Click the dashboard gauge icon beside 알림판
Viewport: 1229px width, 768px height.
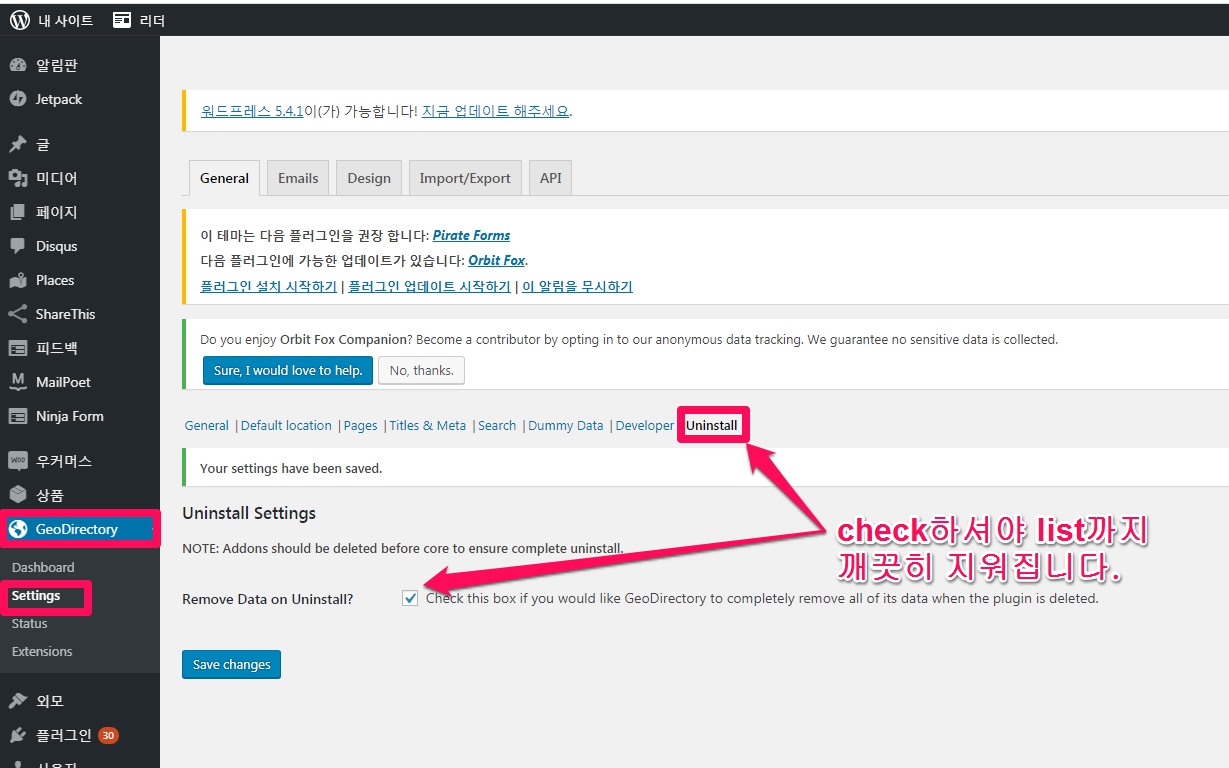click(x=18, y=65)
